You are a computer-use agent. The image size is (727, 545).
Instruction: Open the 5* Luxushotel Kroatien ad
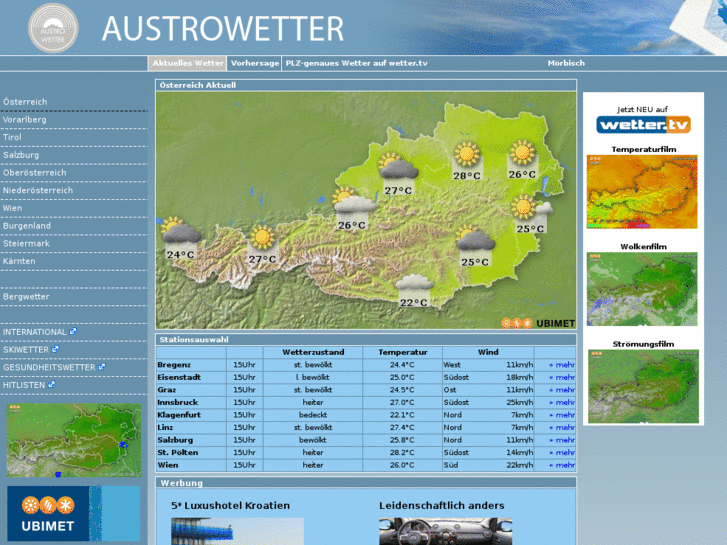(230, 506)
